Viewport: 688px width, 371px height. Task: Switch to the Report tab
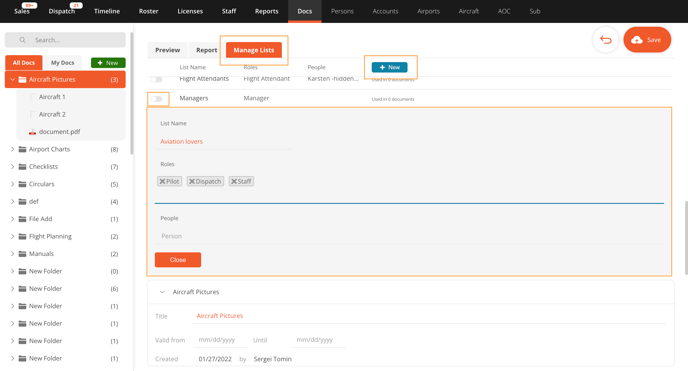(x=207, y=50)
